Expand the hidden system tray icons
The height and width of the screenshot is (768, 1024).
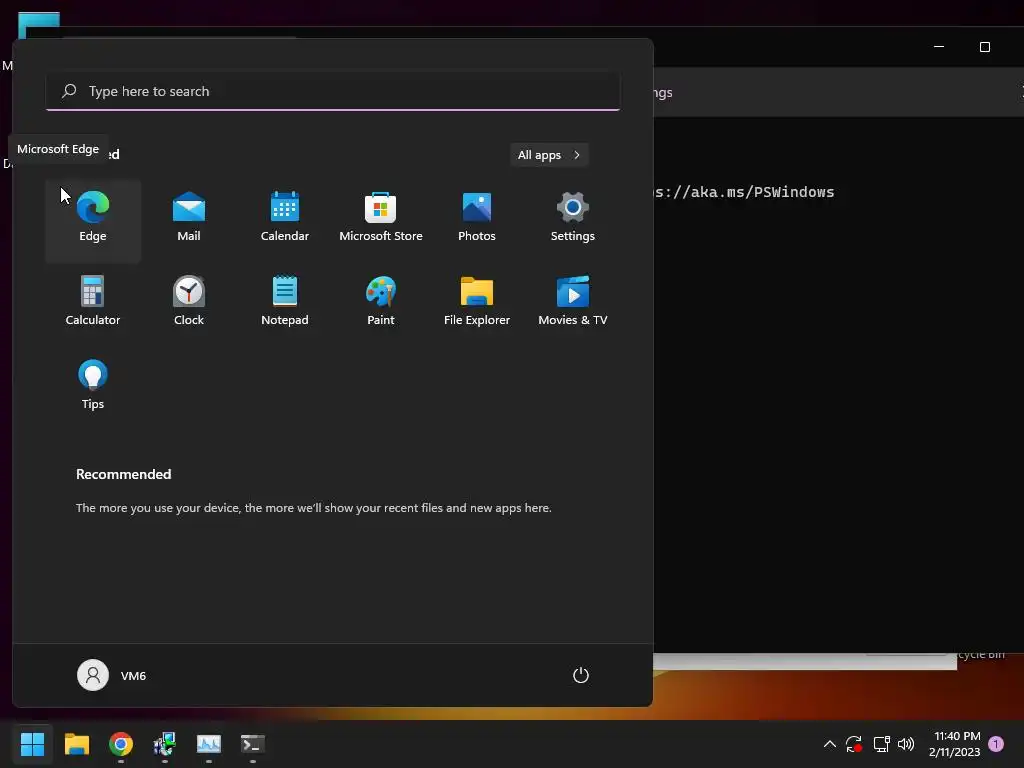point(829,744)
